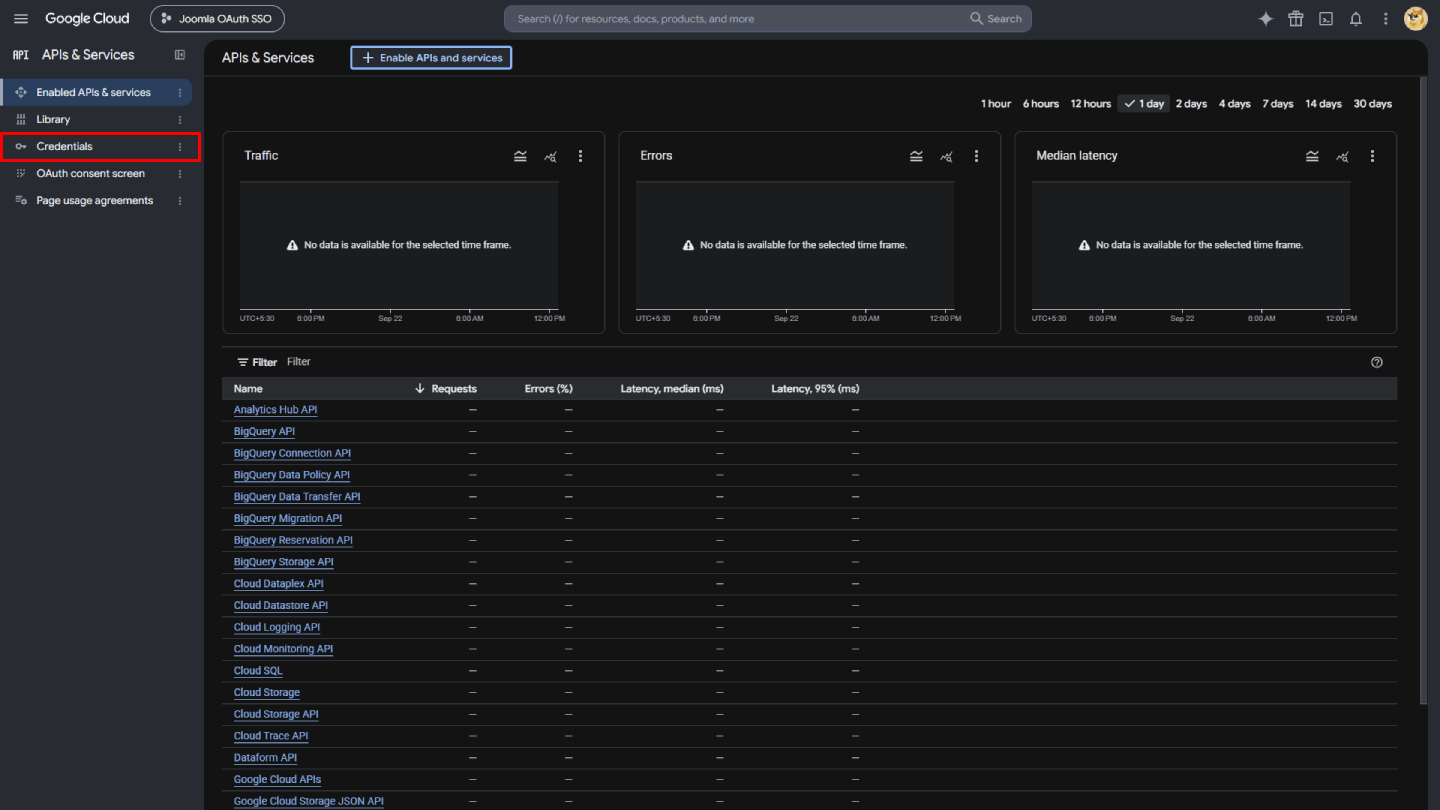
Task: Open Cloud Dataplex API link
Action: click(x=279, y=584)
